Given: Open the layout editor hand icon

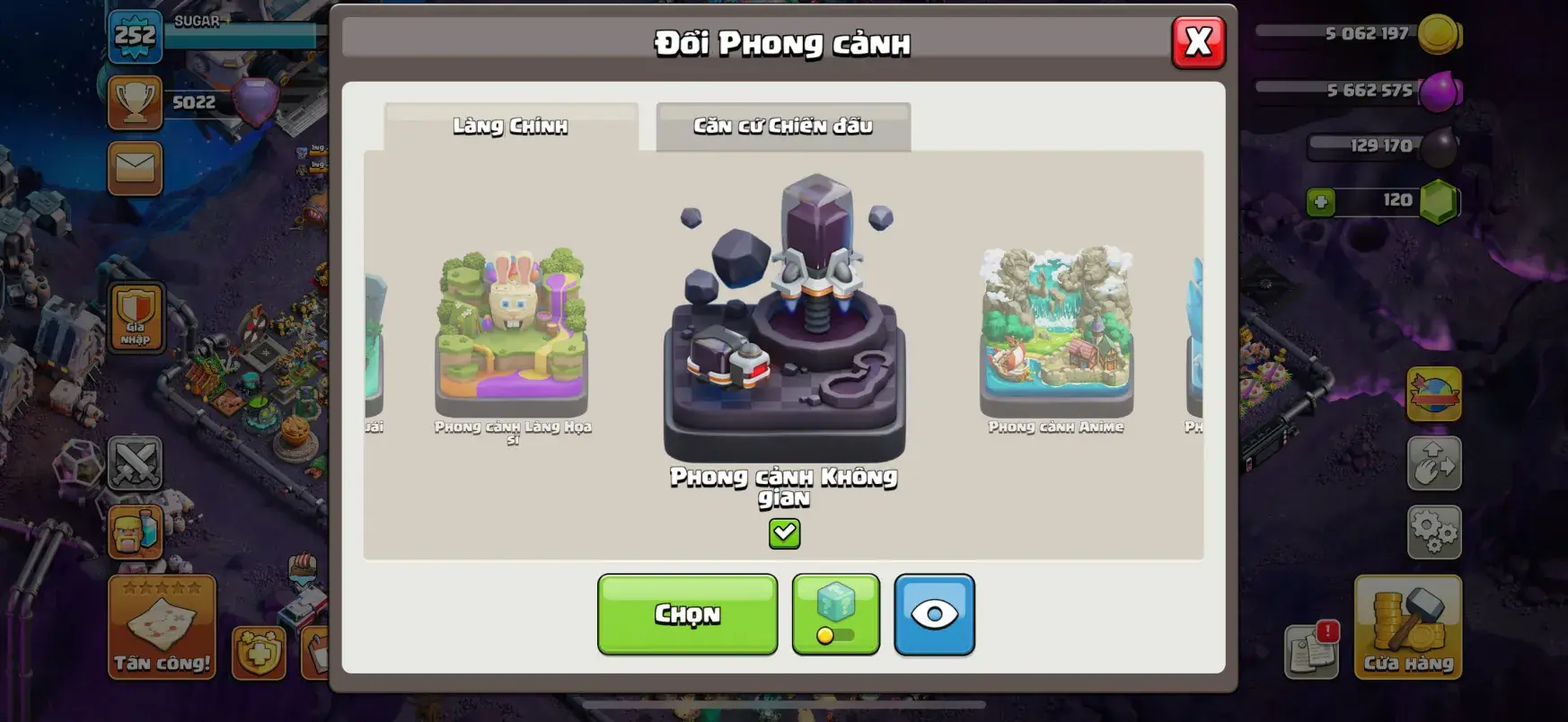Looking at the screenshot, I should click(x=1434, y=463).
